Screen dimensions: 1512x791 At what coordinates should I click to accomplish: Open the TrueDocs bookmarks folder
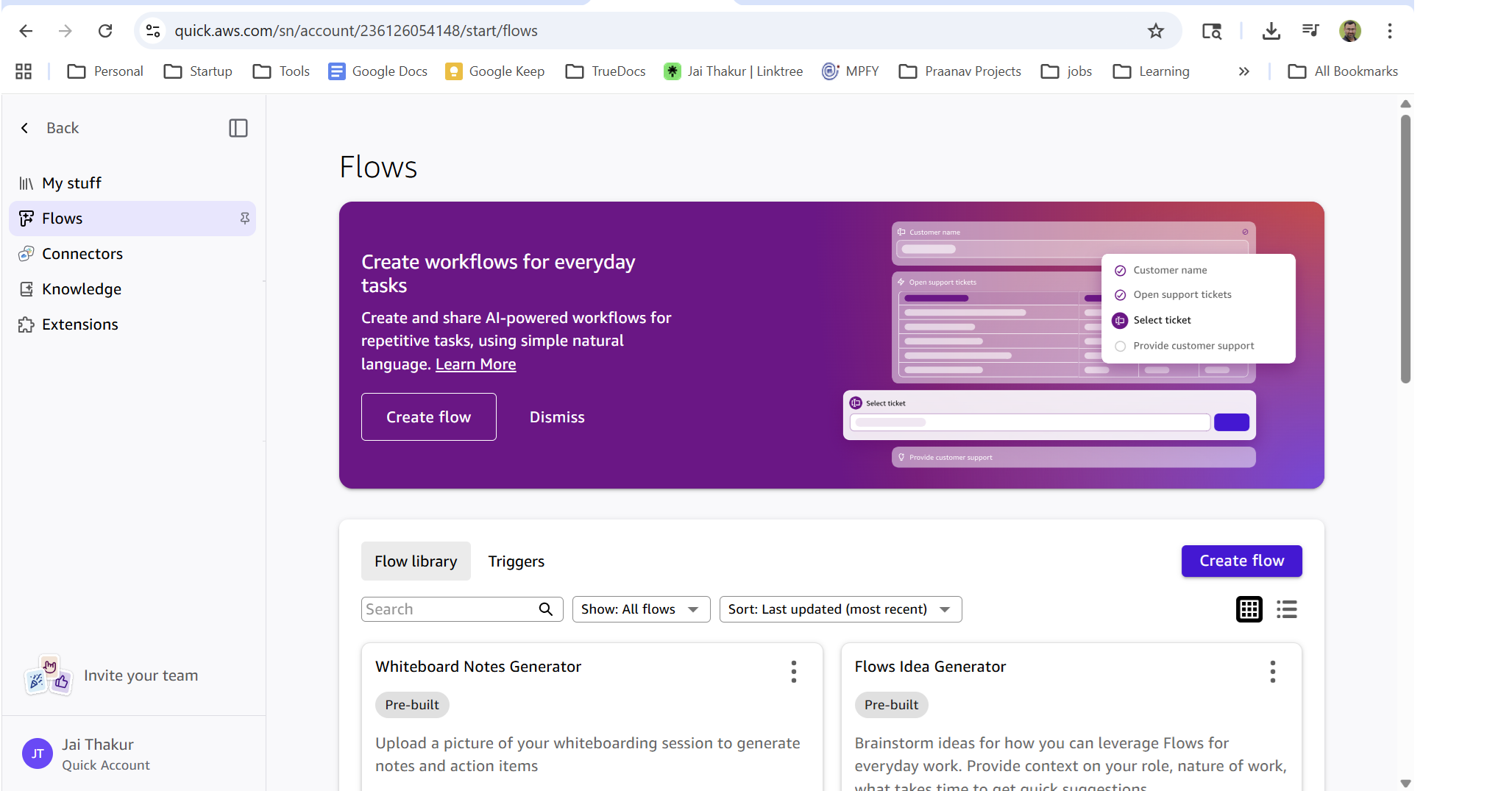[606, 71]
